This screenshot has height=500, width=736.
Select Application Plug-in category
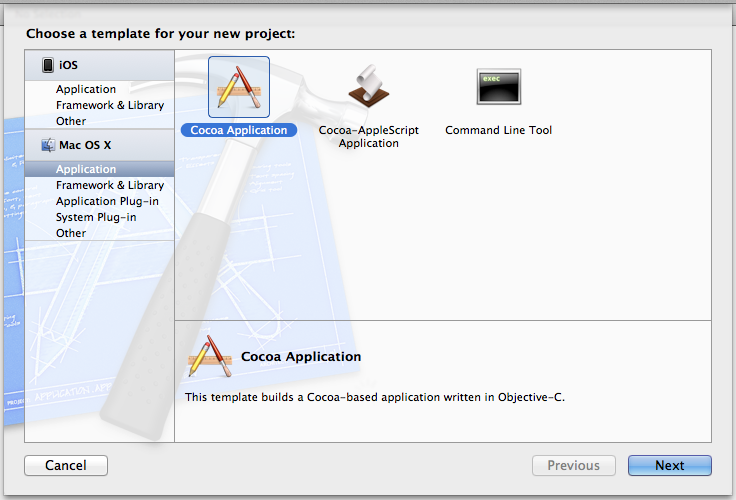[107, 201]
